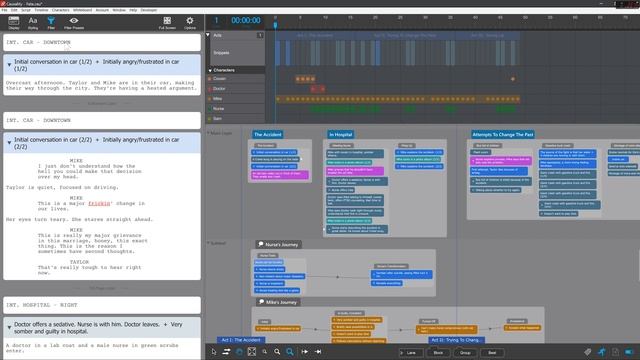This screenshot has width=640, height=360.
Task: Switch script panel to Full Screen
Action: (x=167, y=23)
